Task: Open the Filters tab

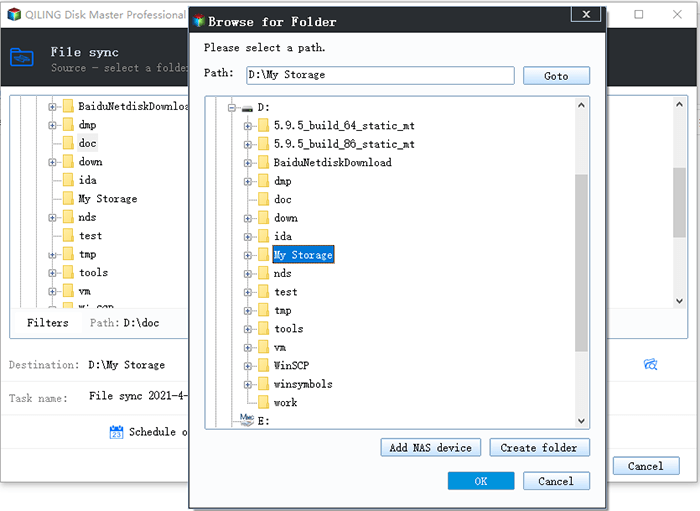Action: tap(48, 323)
